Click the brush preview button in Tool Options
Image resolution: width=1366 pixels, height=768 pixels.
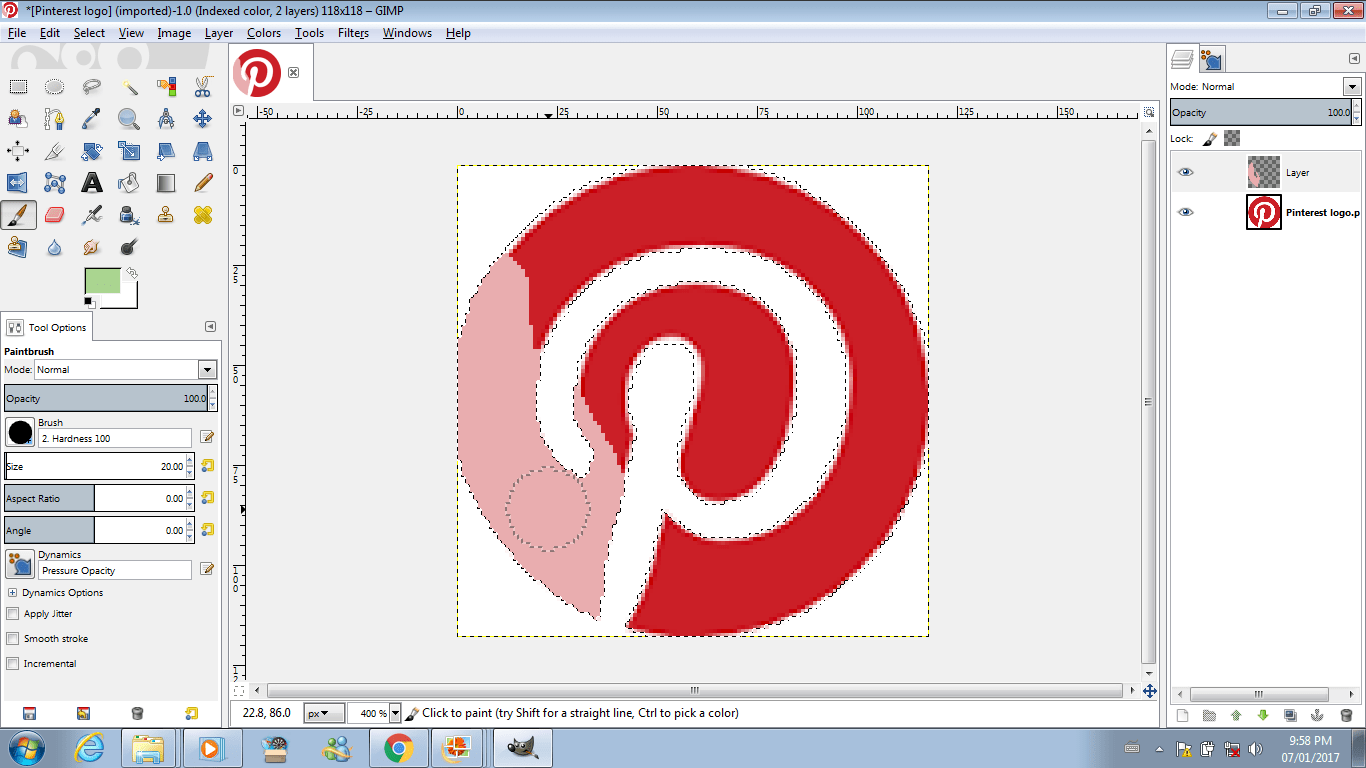(20, 432)
